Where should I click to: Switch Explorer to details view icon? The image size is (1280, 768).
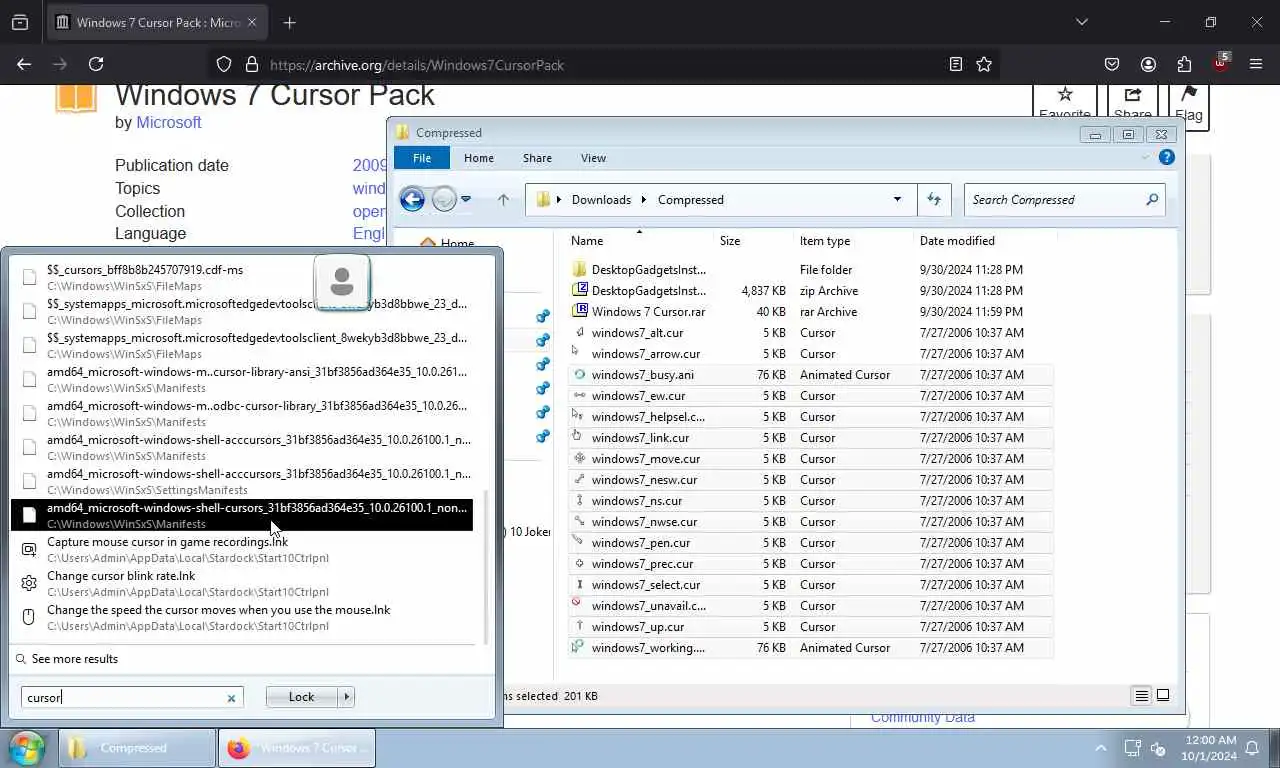(x=1141, y=695)
